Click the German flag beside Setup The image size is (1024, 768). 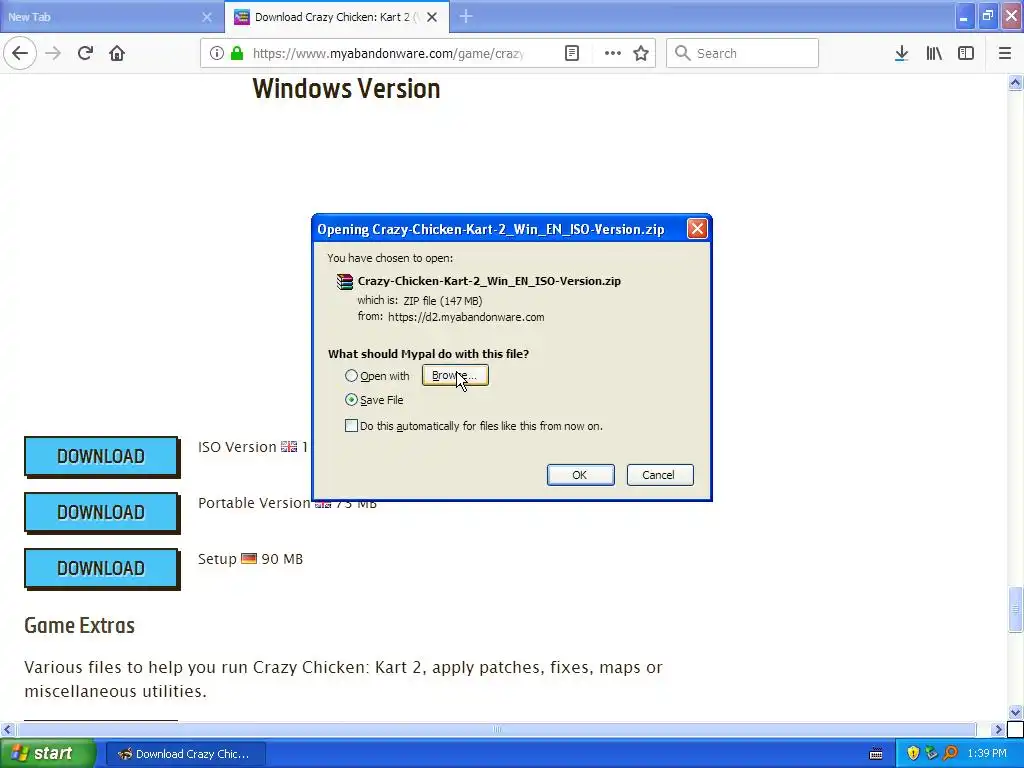pos(249,559)
